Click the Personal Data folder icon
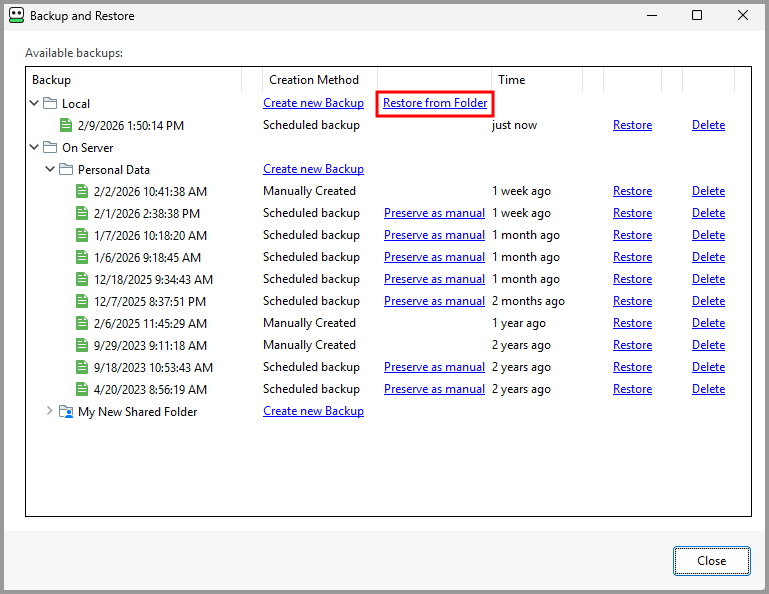769x594 pixels. [66, 169]
